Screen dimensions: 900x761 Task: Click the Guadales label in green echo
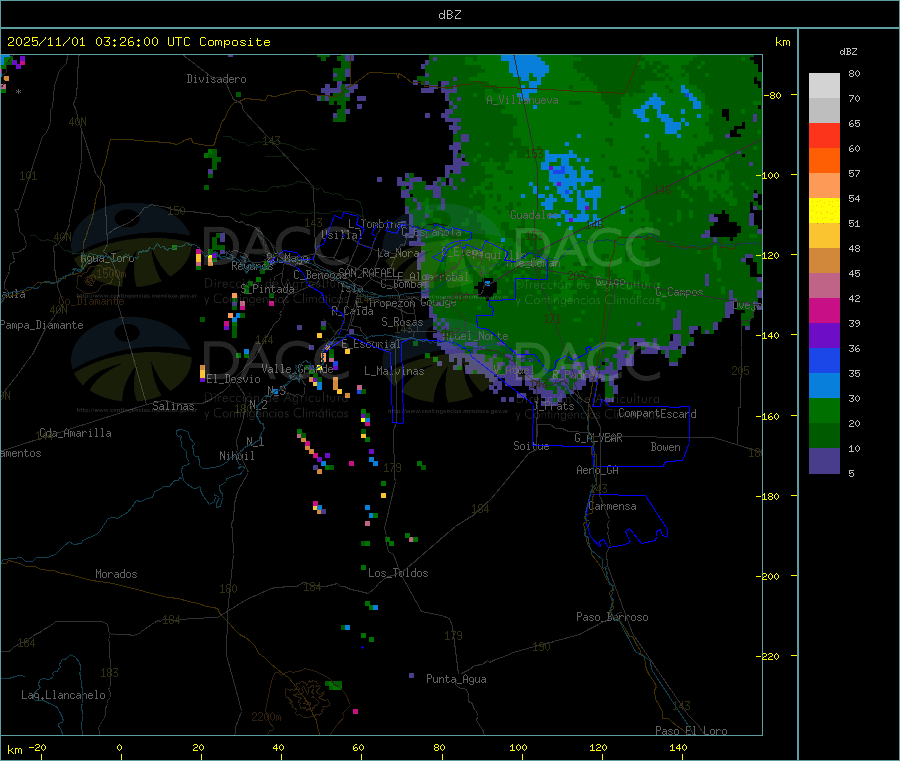point(535,215)
